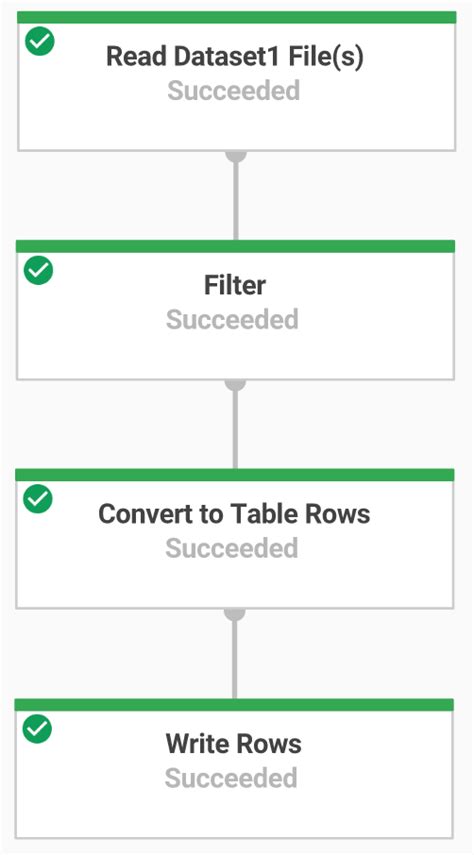Click the output port below Read Dataset1 File(s)
The width and height of the screenshot is (474, 855).
(x=236, y=156)
